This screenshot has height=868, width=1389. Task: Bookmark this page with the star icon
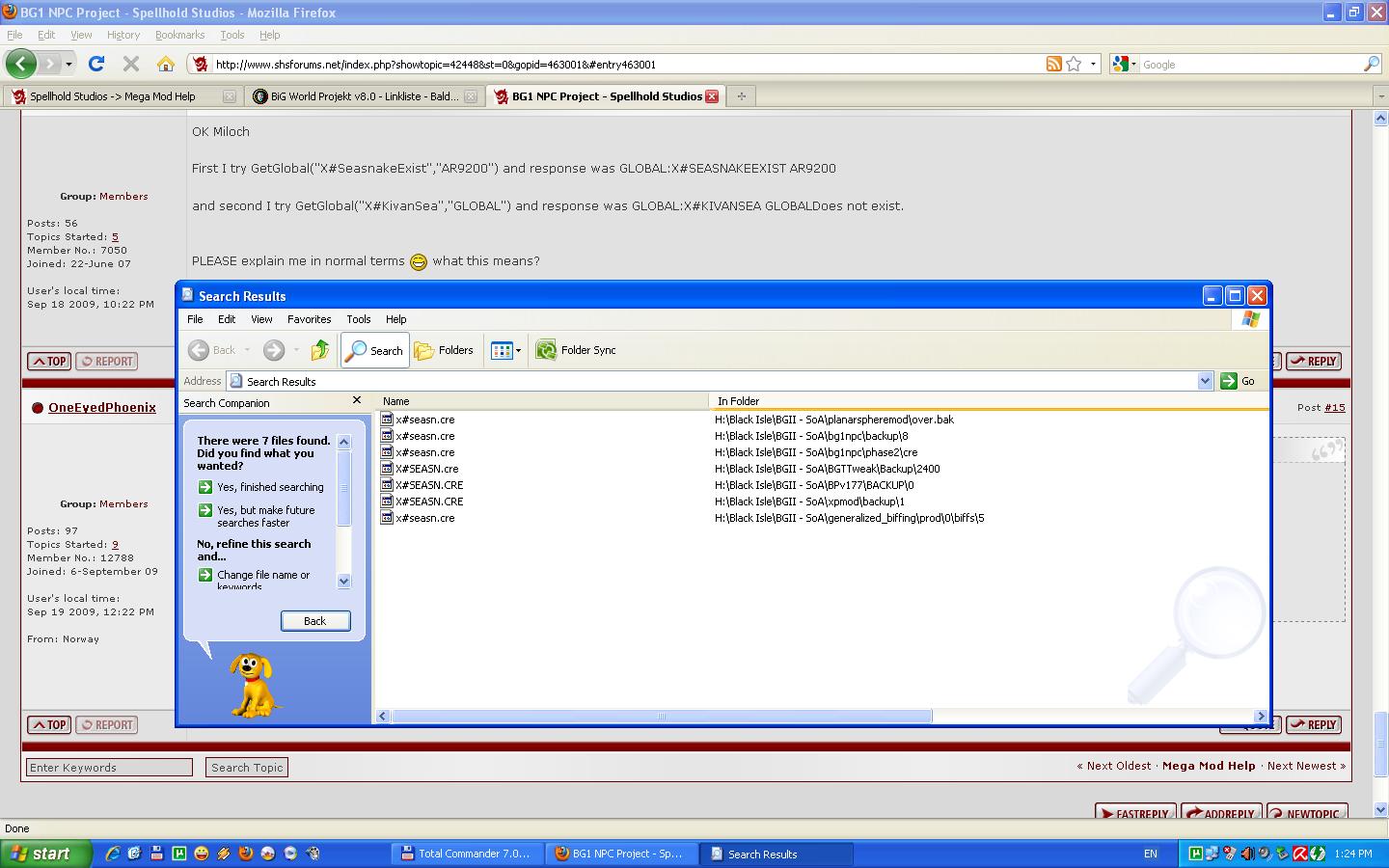coord(1074,64)
